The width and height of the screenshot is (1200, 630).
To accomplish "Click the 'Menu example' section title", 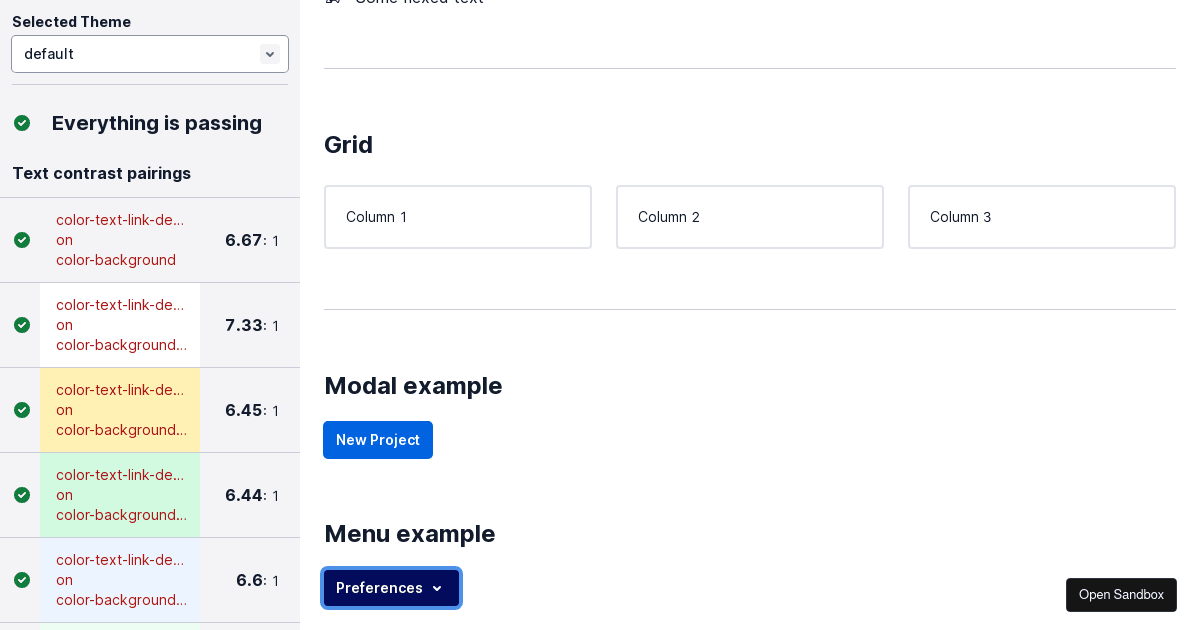I will point(409,533).
